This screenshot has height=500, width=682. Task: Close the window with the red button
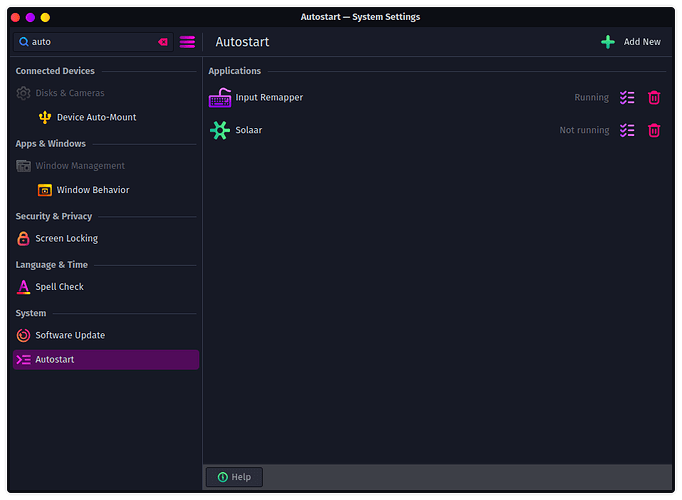[x=16, y=17]
